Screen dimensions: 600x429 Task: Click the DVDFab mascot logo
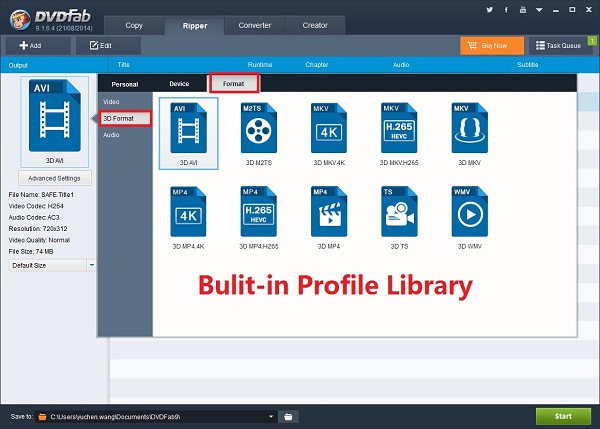point(20,20)
